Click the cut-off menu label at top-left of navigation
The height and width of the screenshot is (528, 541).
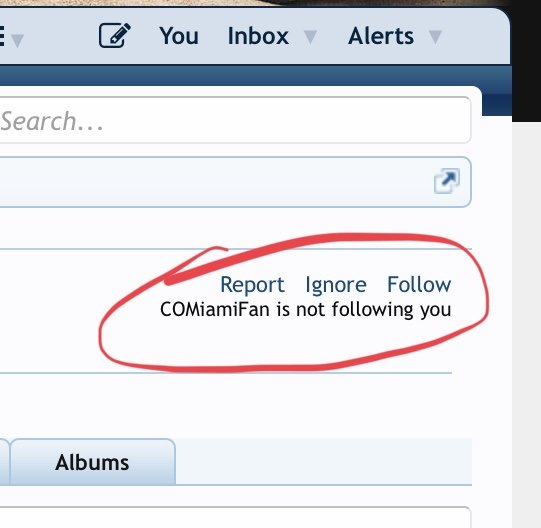(x=2, y=36)
